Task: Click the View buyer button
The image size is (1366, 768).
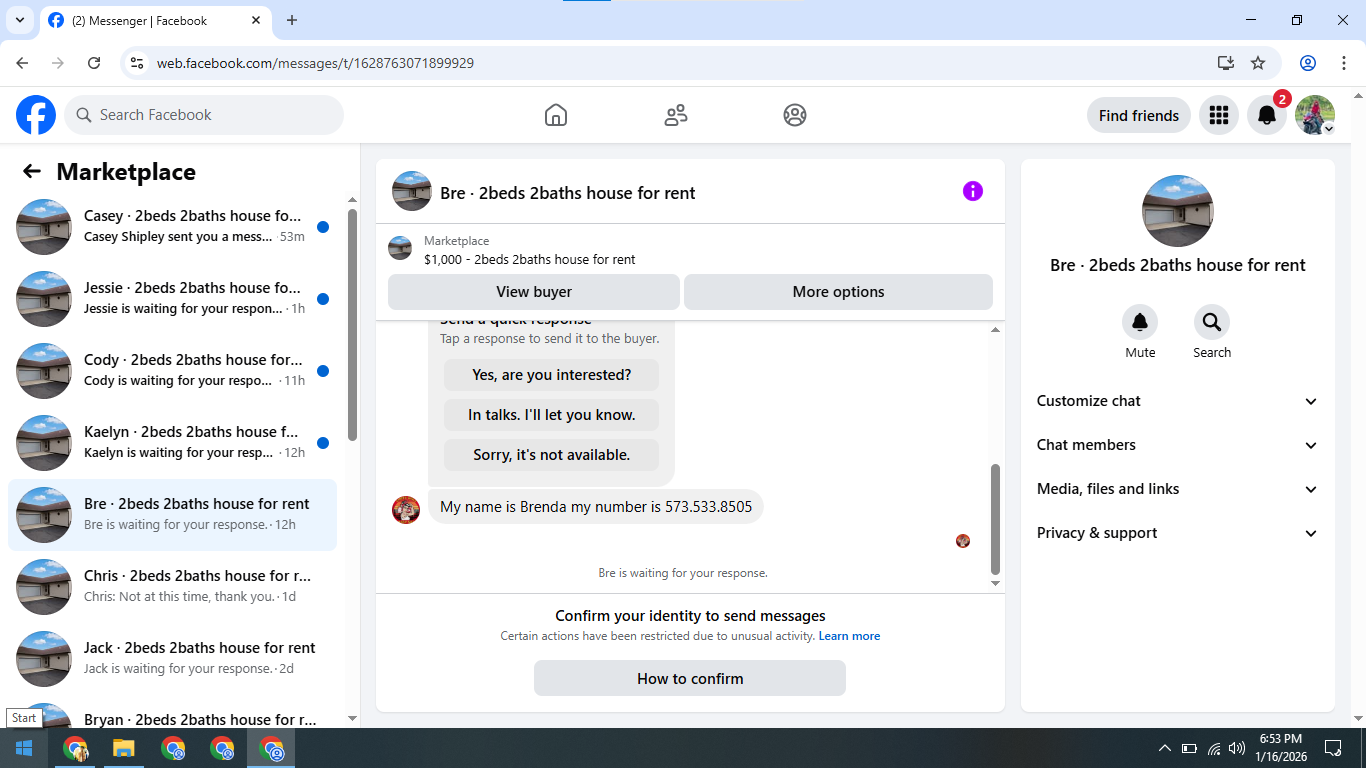Action: pyautogui.click(x=534, y=292)
